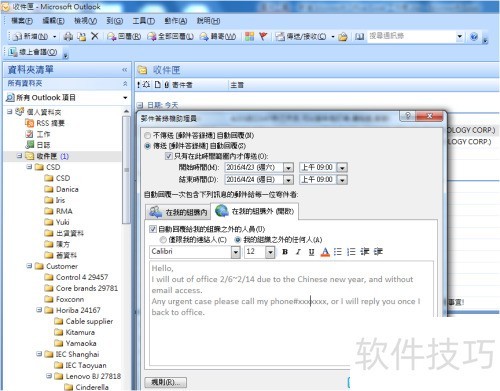Apply Bold formatting in auto-reply editor

coord(285,252)
